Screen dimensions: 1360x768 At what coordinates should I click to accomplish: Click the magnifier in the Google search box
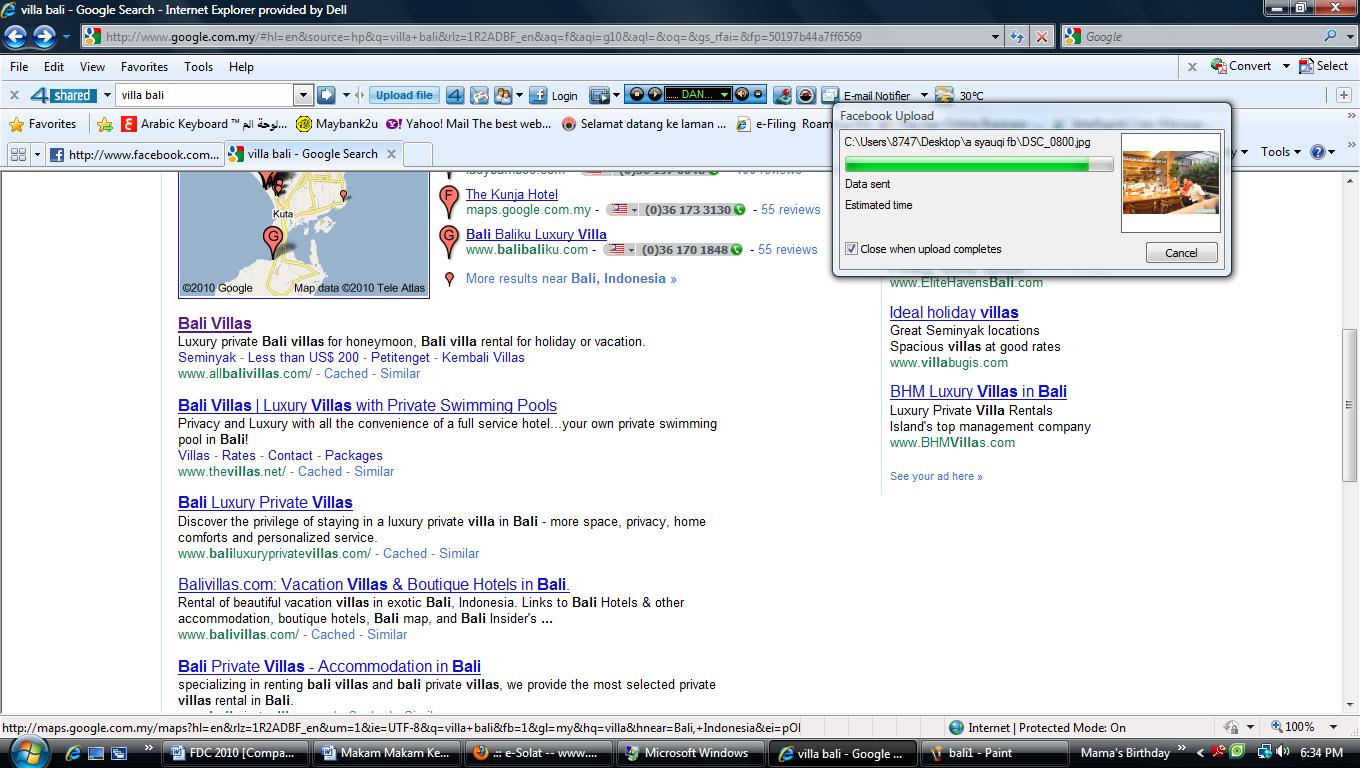1330,36
